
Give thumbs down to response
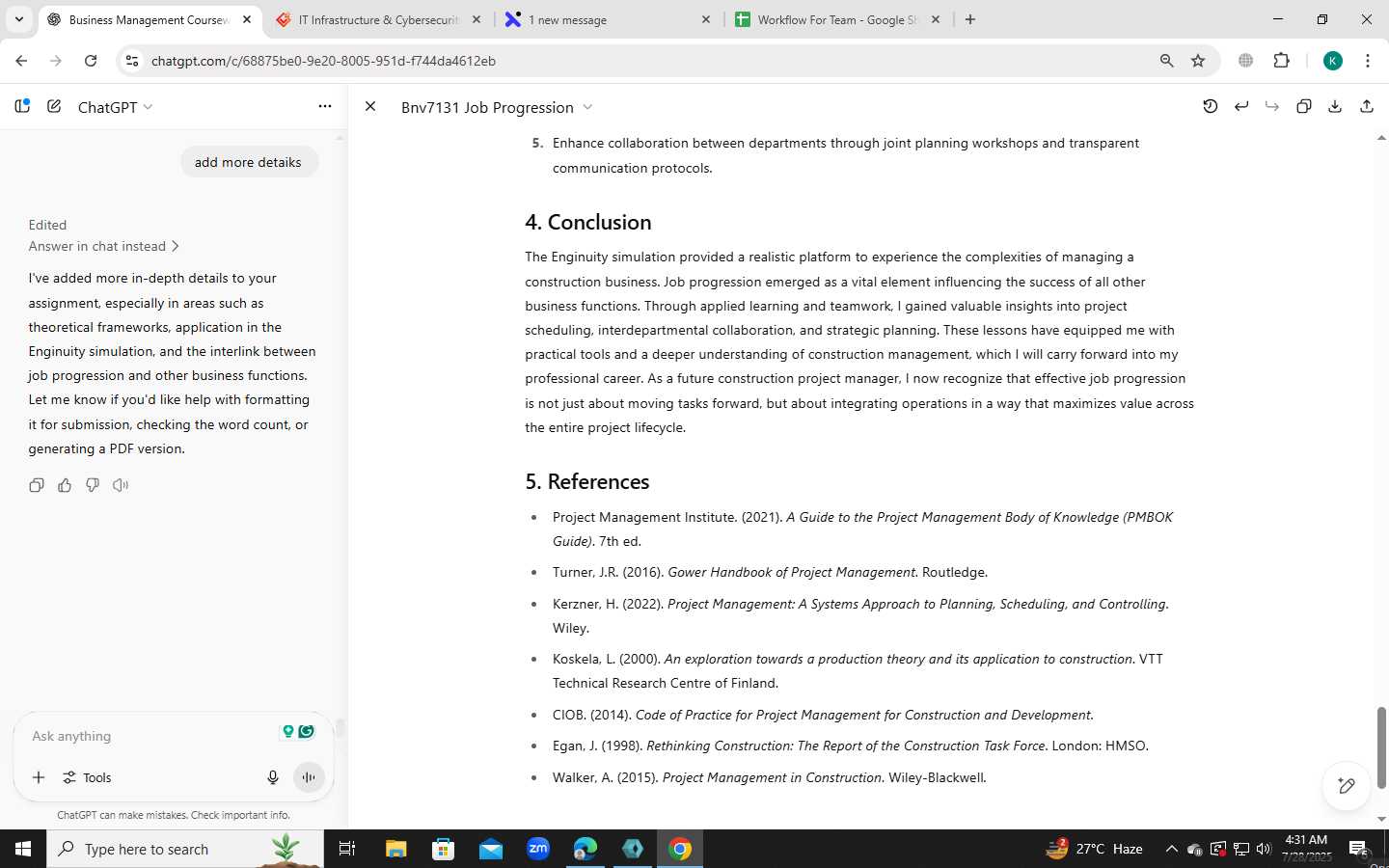(93, 485)
